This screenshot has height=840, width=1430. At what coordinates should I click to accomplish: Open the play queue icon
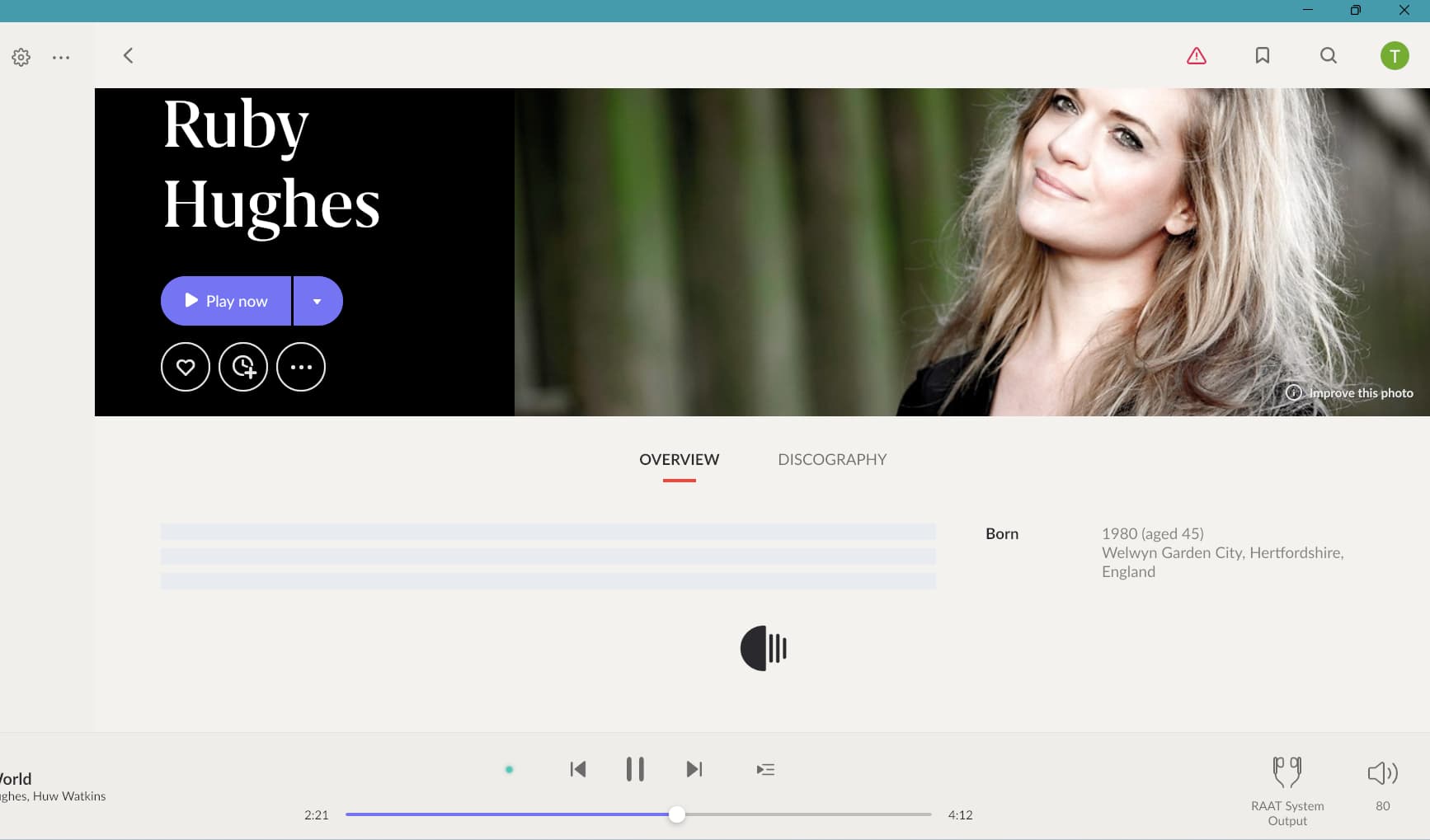[x=765, y=770]
